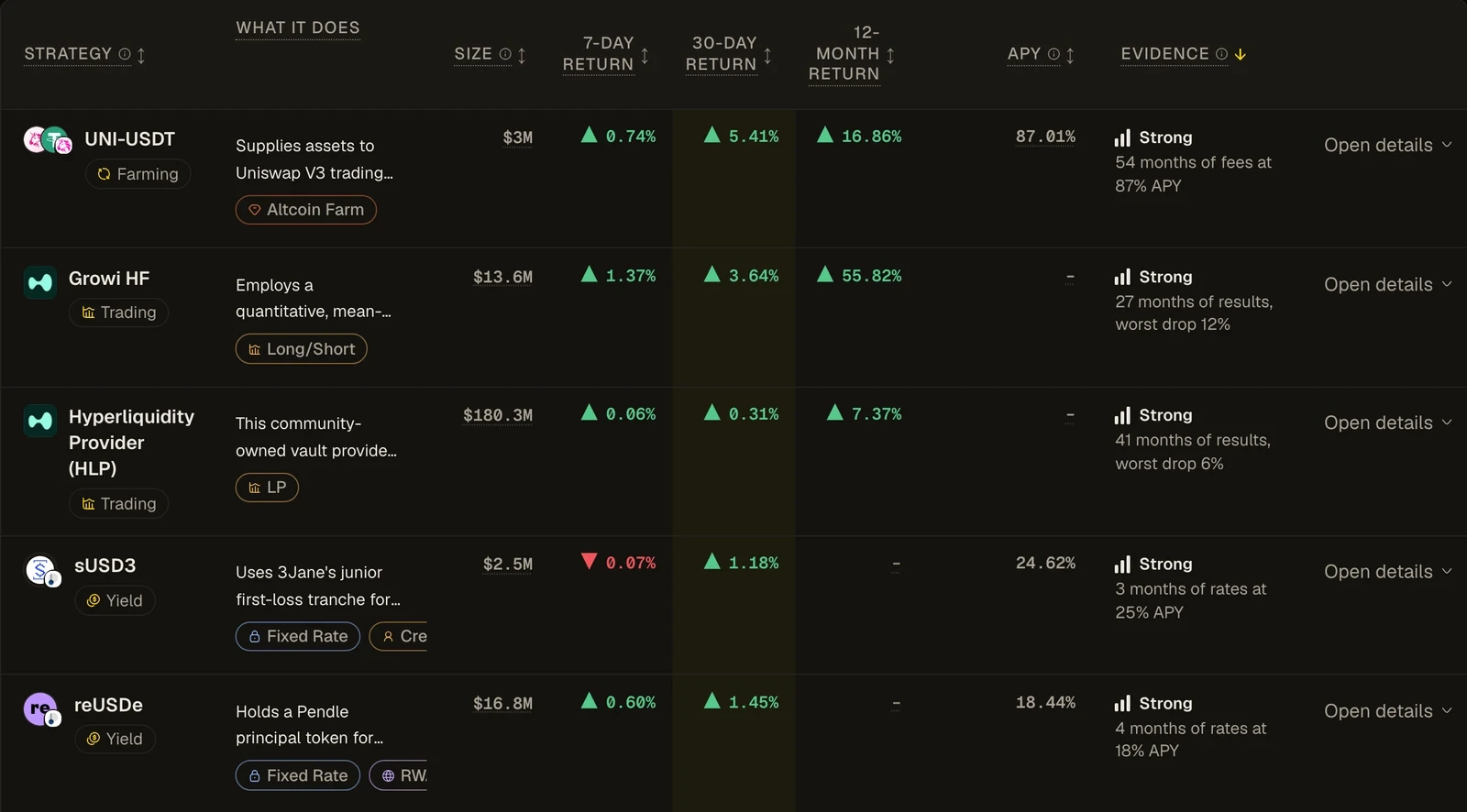Click the info icon beside EVIDENCE header
This screenshot has width=1467, height=812.
(x=1221, y=54)
